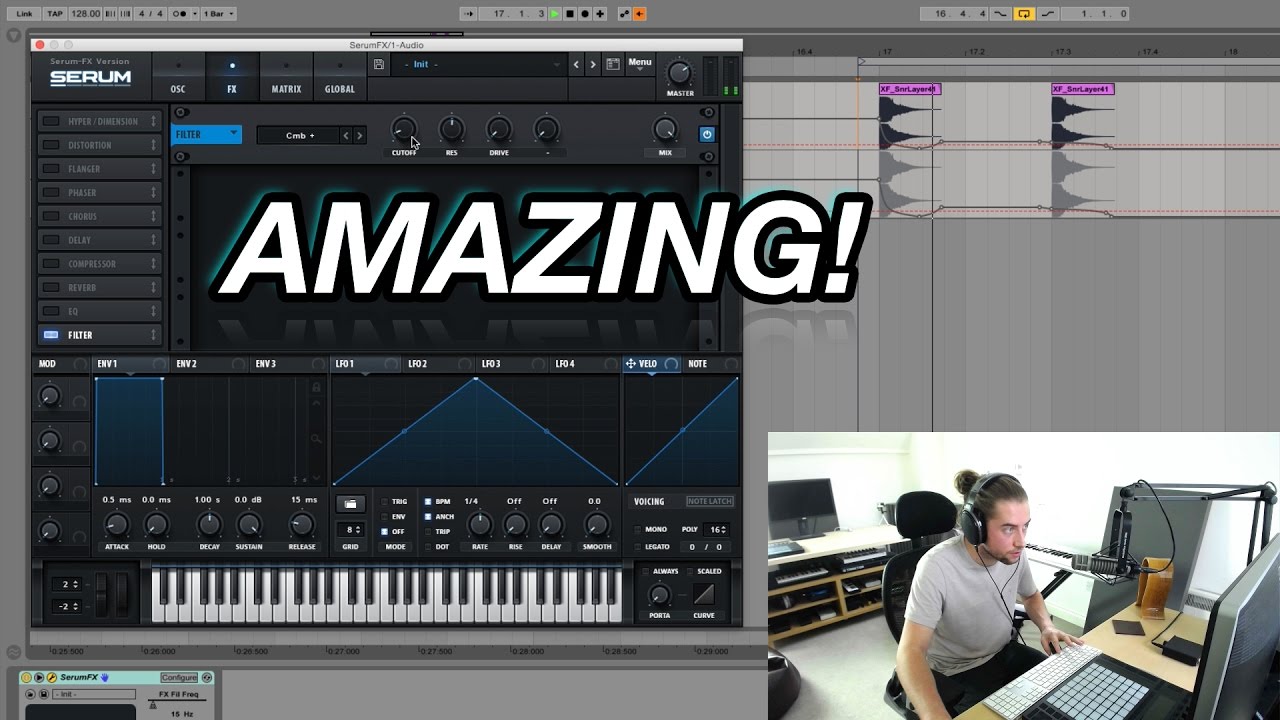Click the Ableton tempo field 128.00
Viewport: 1280px width, 720px height.
pyautogui.click(x=86, y=14)
